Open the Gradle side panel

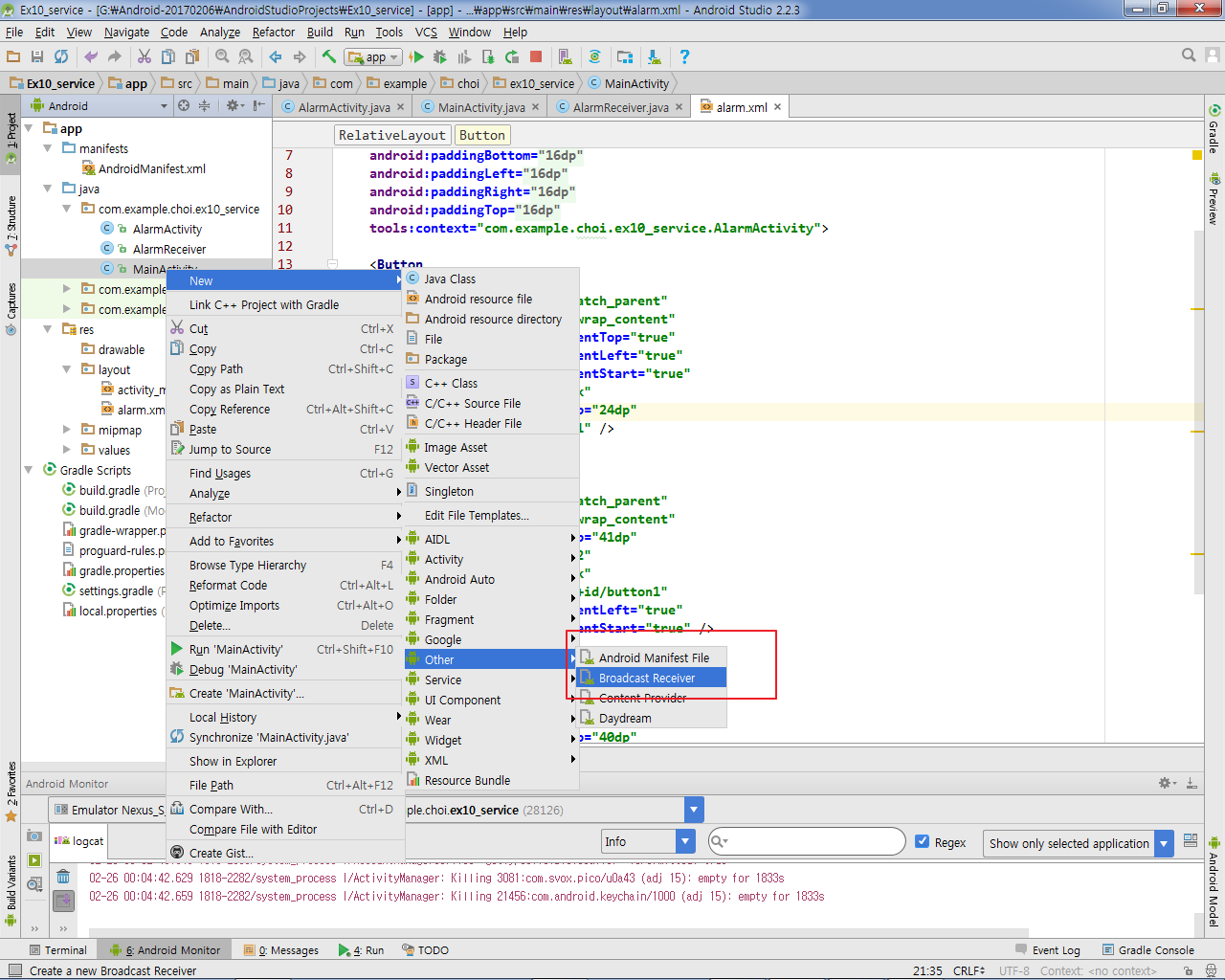(x=1214, y=129)
